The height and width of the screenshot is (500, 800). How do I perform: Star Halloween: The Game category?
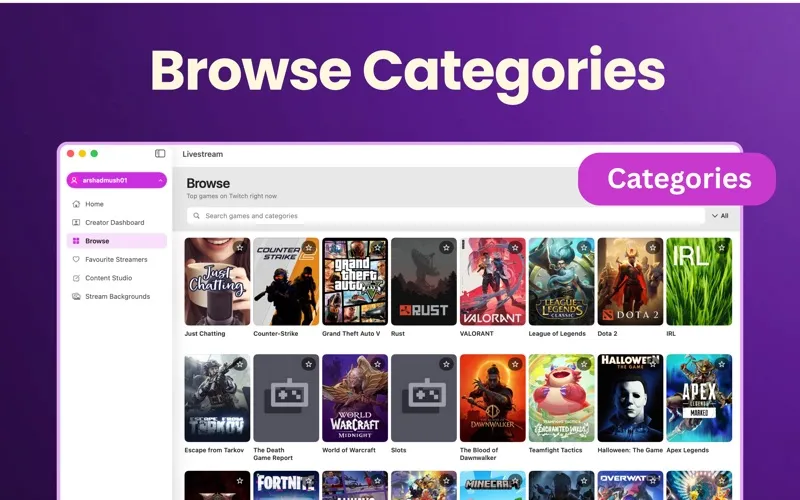(x=653, y=364)
